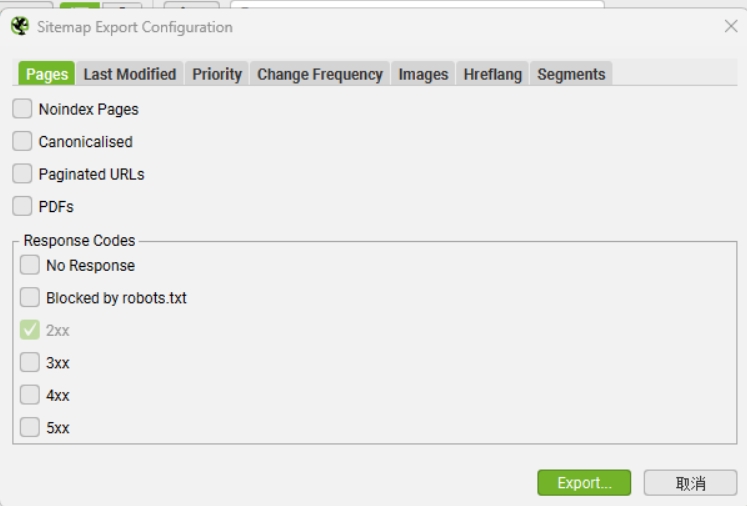Enable the No Response checkbox
The height and width of the screenshot is (506, 747).
[x=30, y=265]
